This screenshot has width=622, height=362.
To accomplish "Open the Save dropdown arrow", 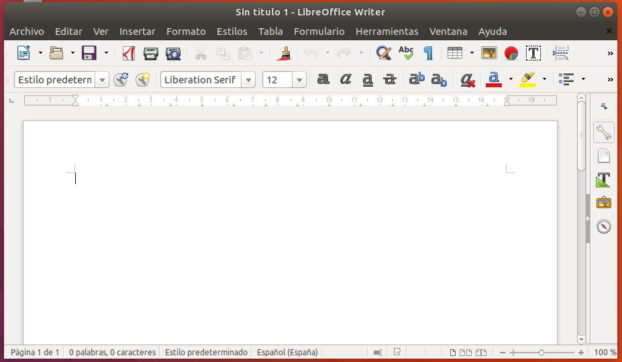I will (x=106, y=53).
